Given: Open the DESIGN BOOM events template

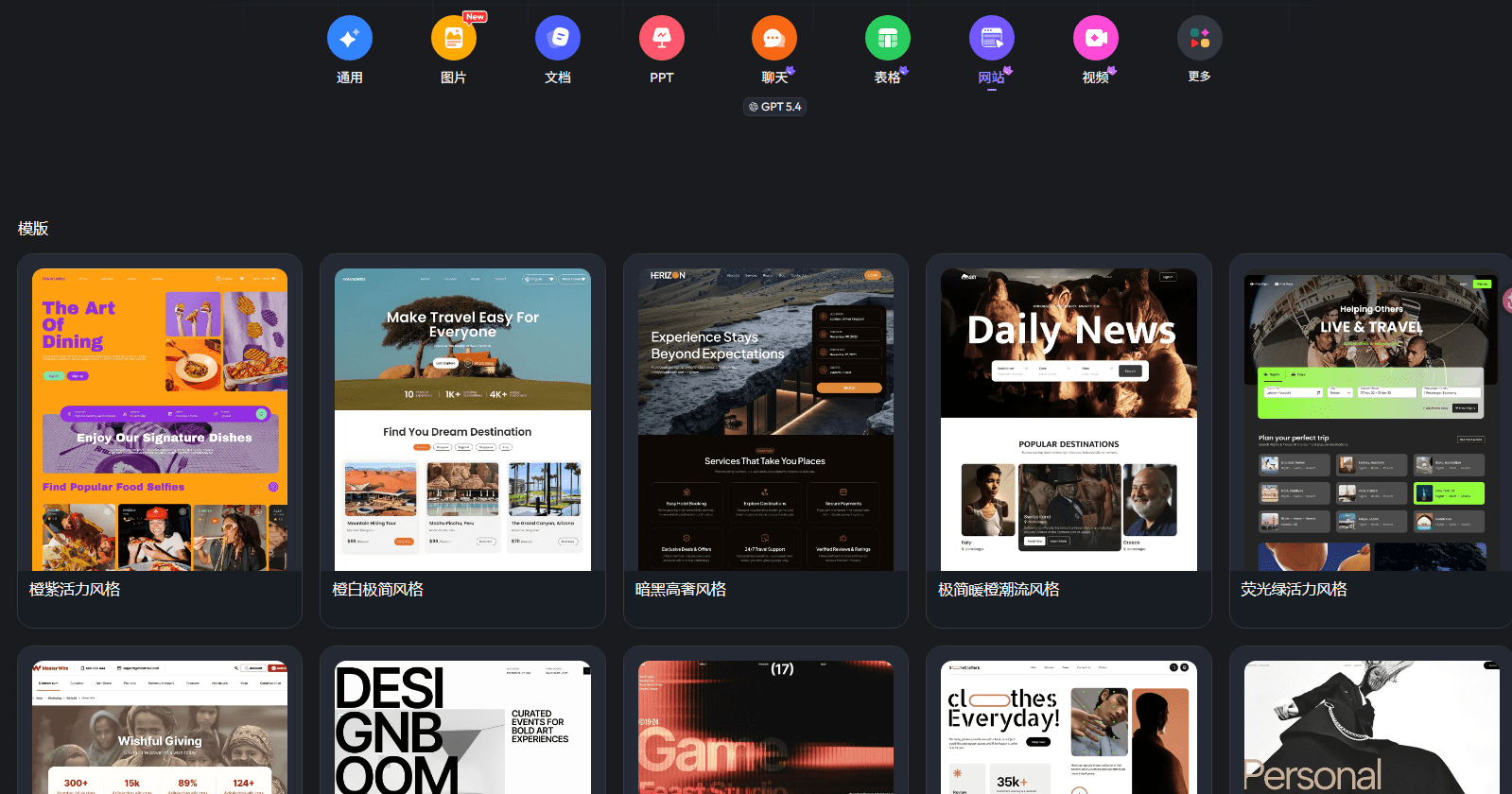Looking at the screenshot, I should coord(462,728).
